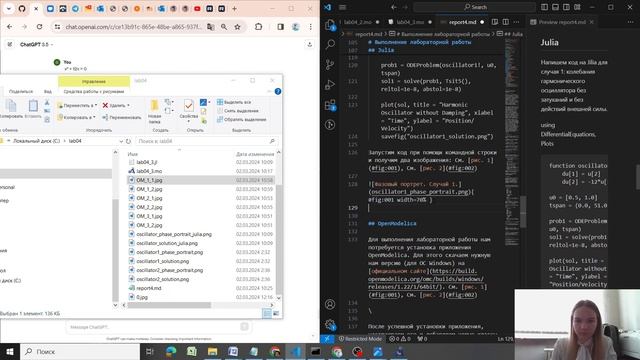Open preview to the side for report4.md
Viewport: 640px width, 360px height.
click(495, 22)
